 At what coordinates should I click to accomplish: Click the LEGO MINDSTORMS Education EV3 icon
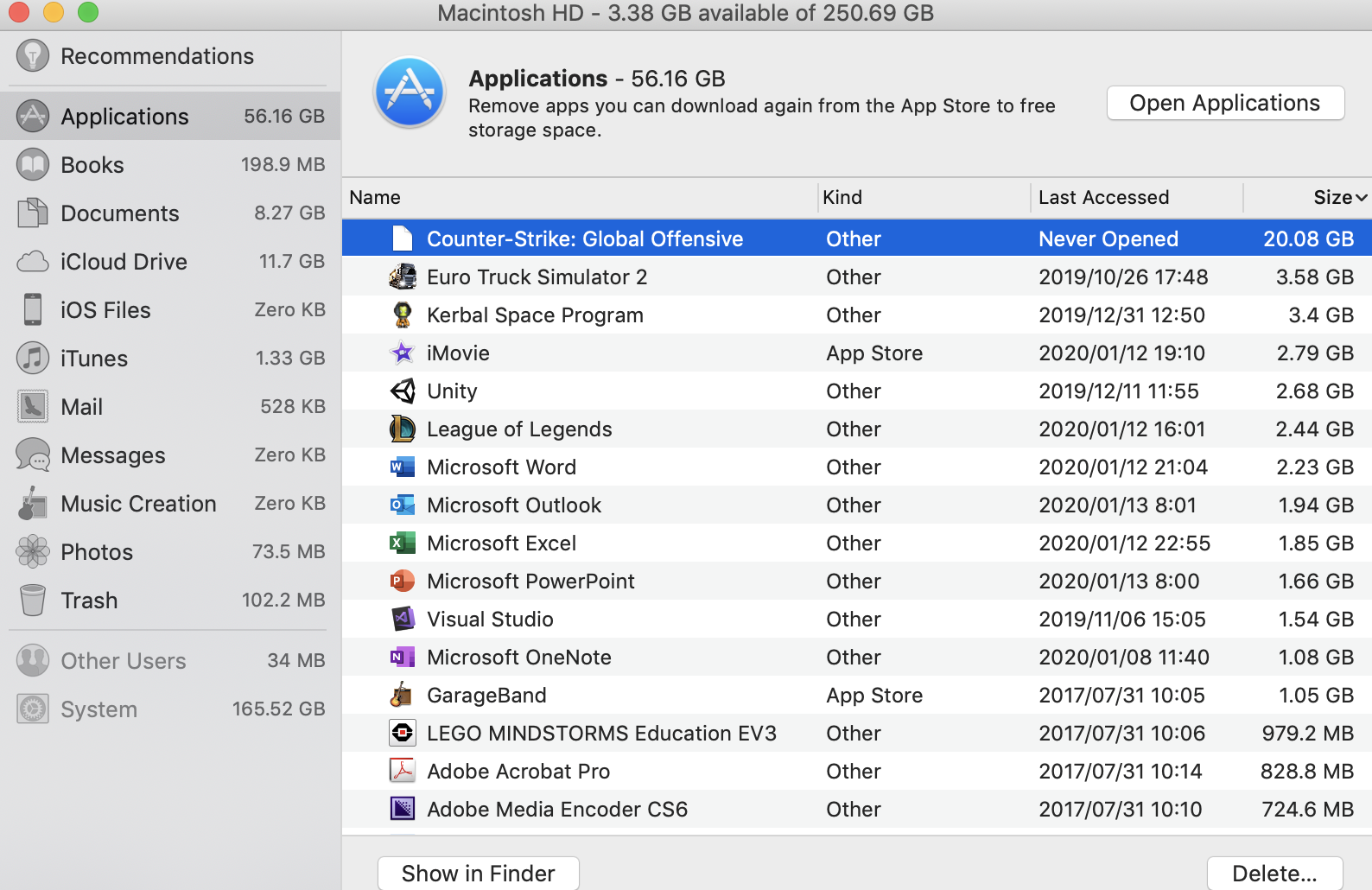[403, 733]
